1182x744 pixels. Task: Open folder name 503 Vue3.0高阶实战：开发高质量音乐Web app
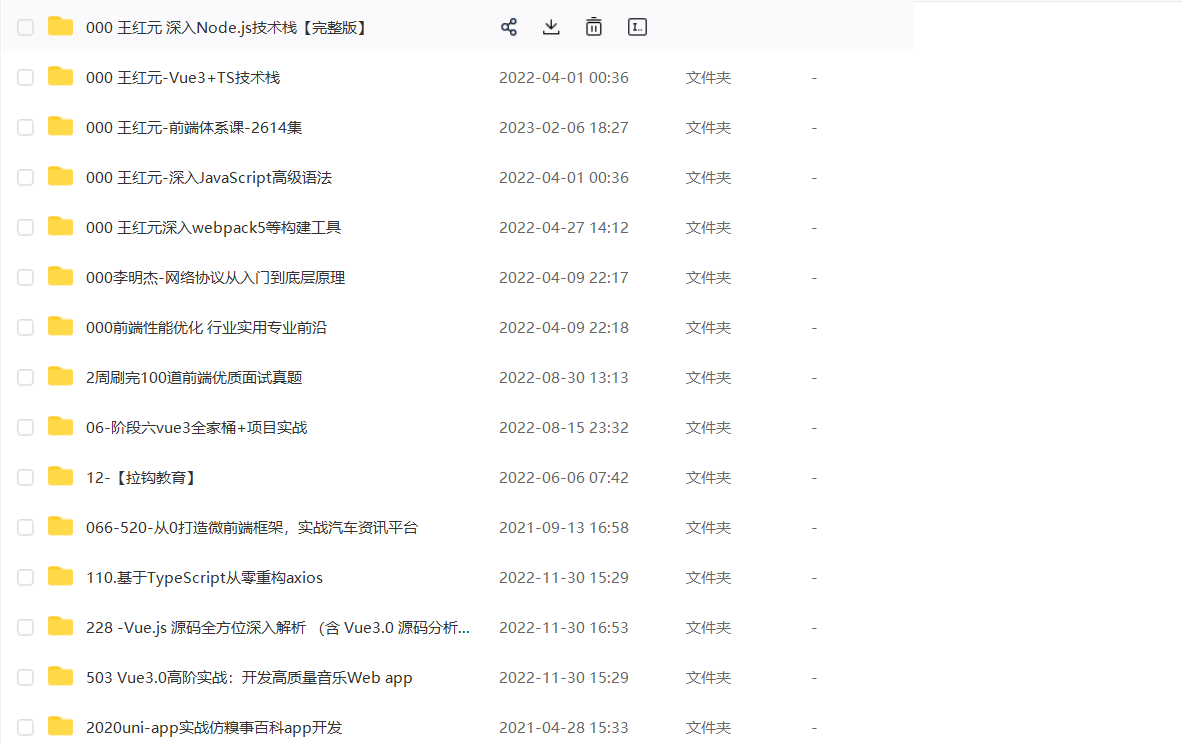(x=249, y=678)
